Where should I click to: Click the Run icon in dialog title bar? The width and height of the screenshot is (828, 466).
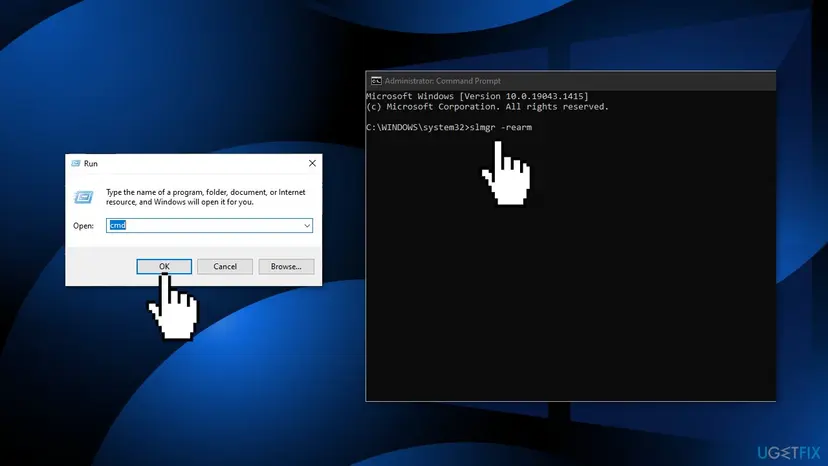(x=76, y=163)
